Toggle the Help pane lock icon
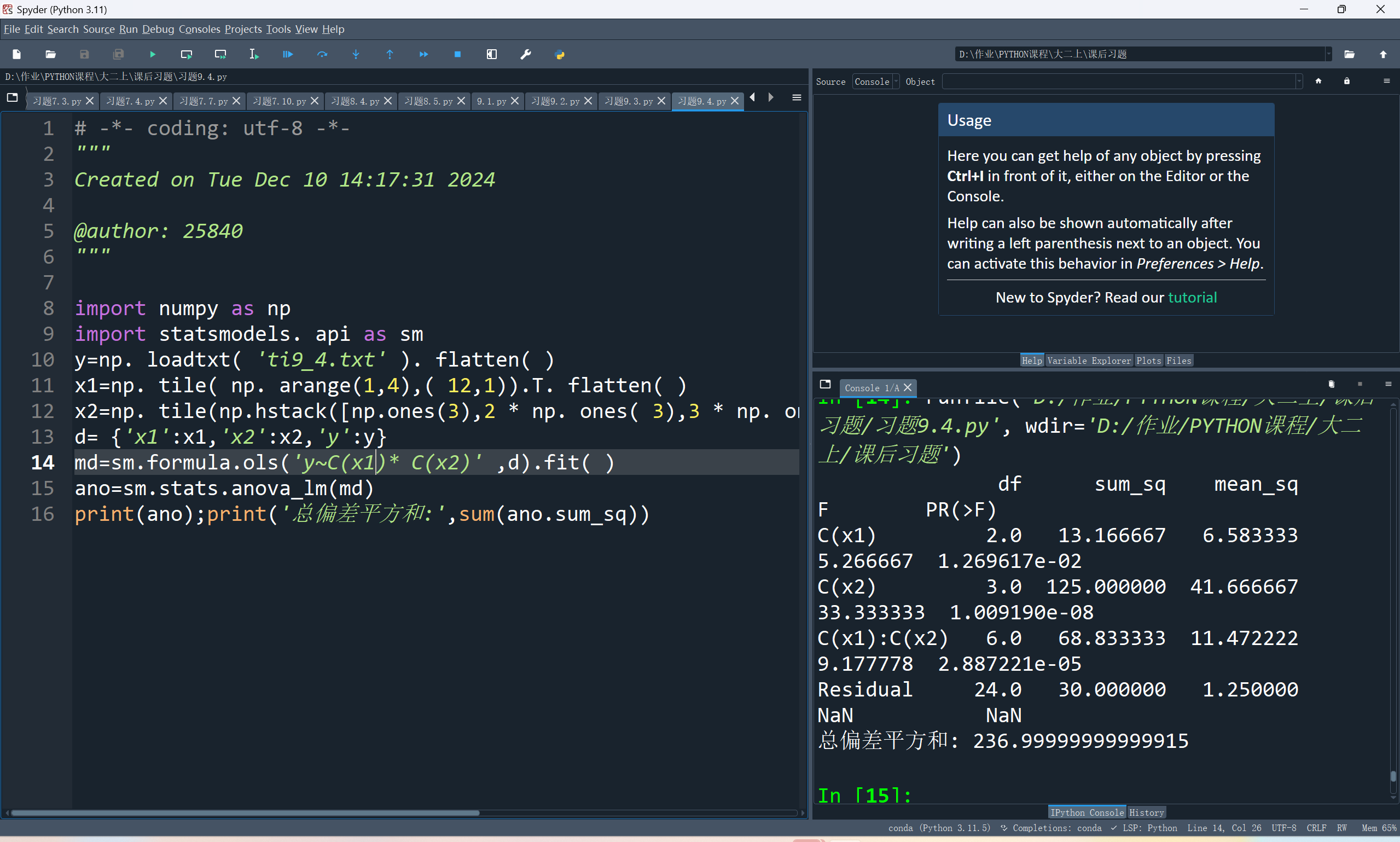 click(1347, 81)
